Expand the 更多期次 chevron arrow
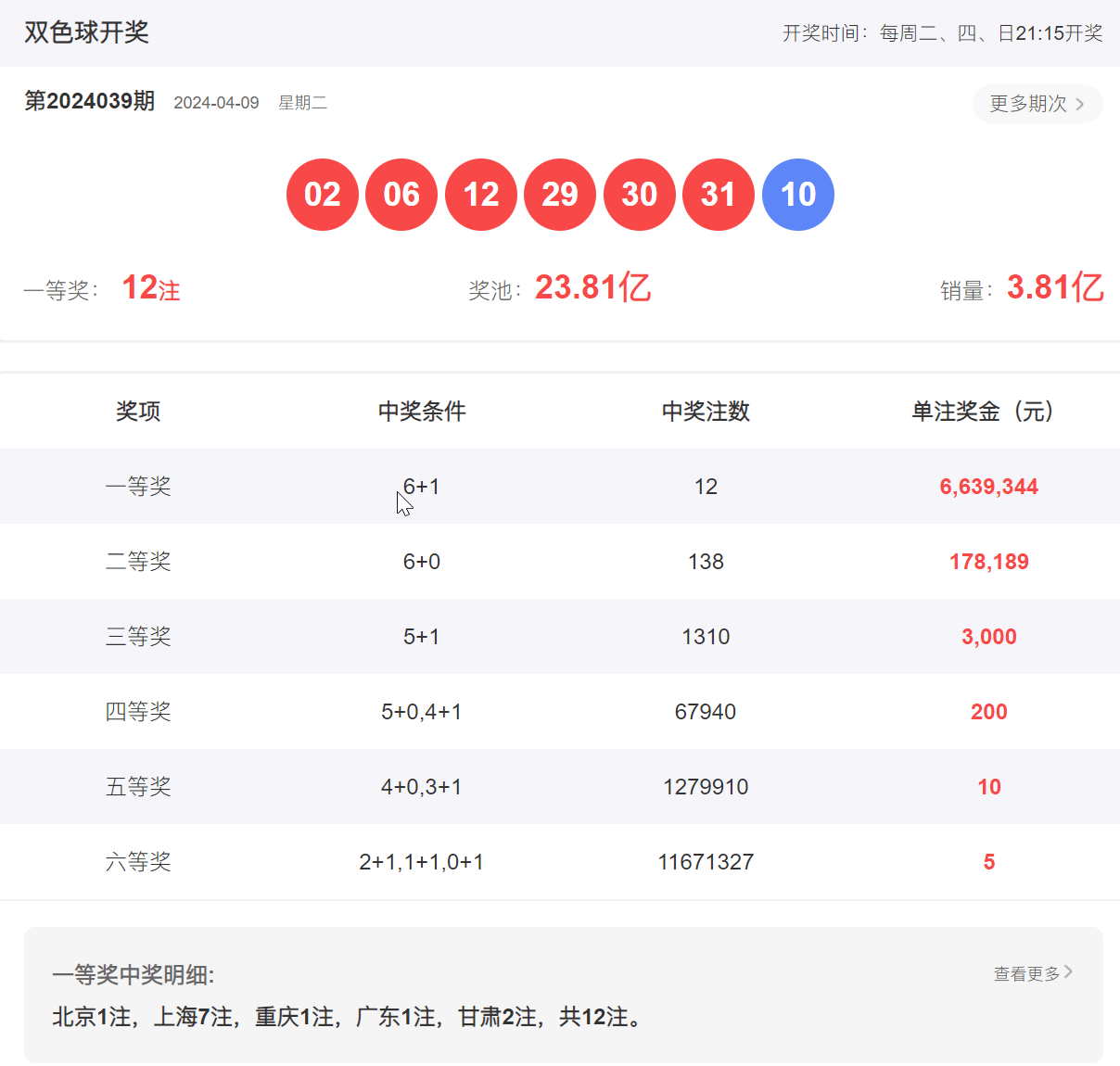The height and width of the screenshot is (1066, 1120). 1081,104
